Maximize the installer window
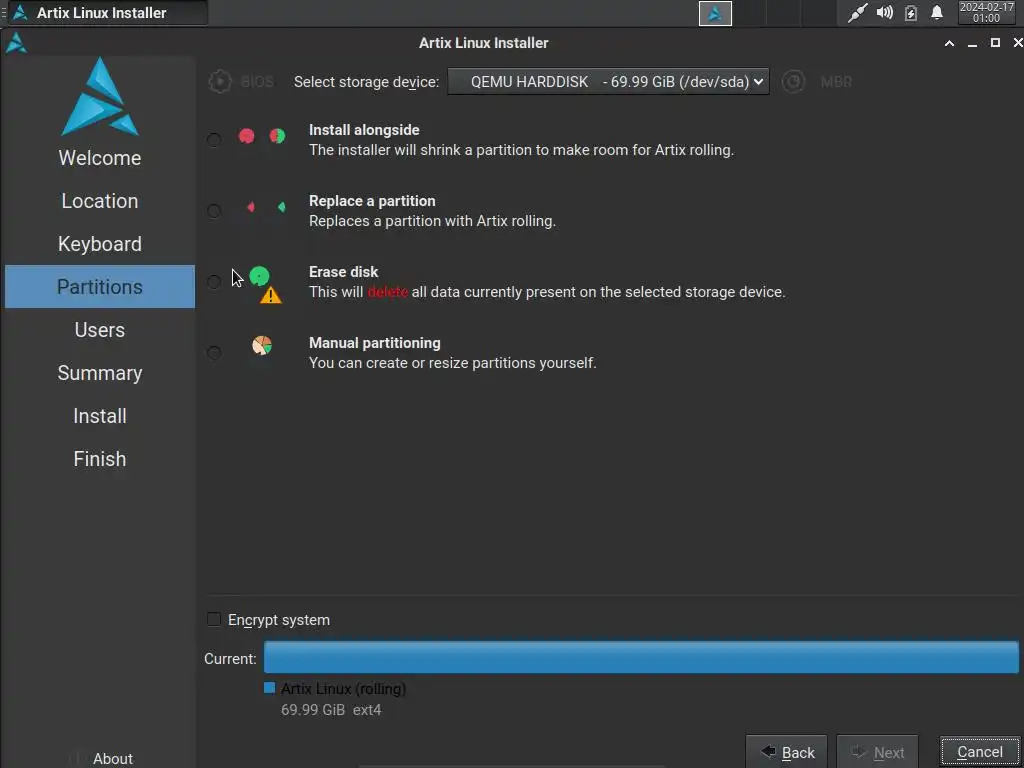The height and width of the screenshot is (768, 1024). pos(995,43)
